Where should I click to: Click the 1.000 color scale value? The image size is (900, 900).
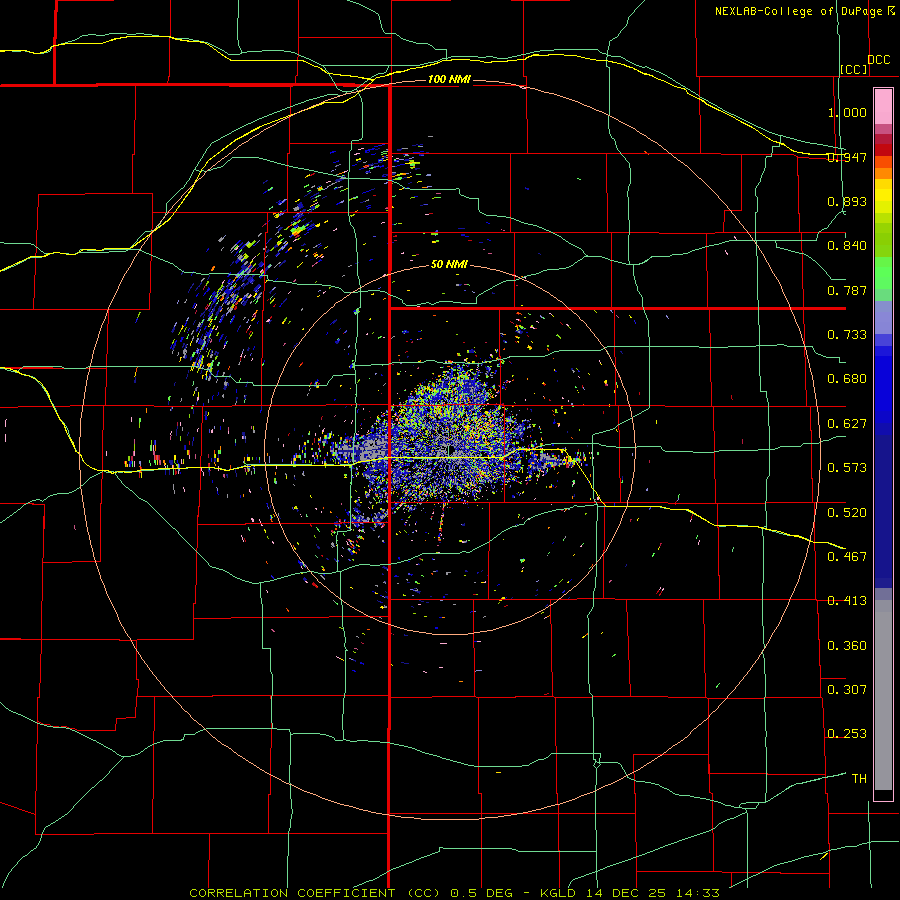(x=847, y=112)
